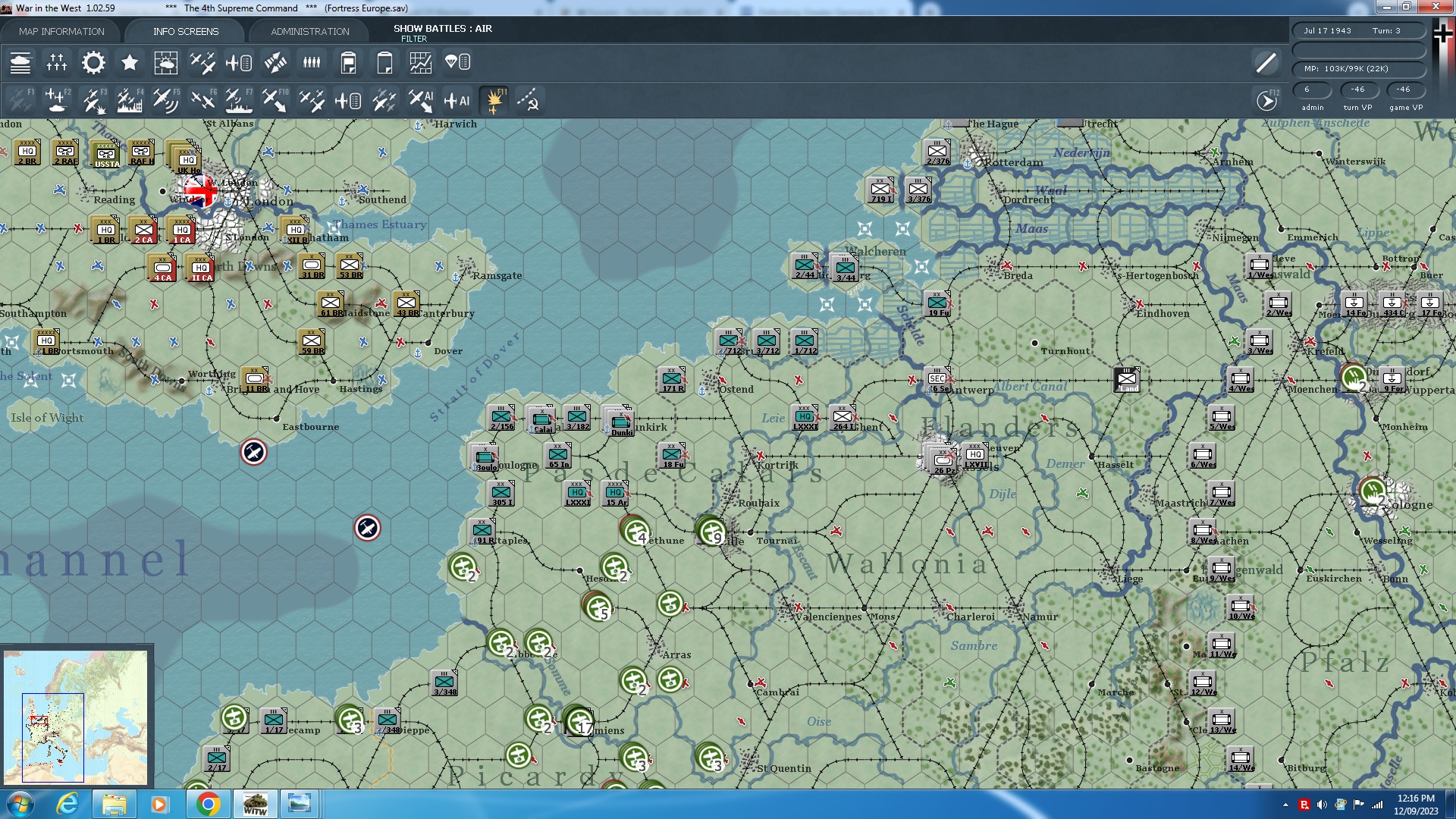Open the weather map icon

(165, 63)
